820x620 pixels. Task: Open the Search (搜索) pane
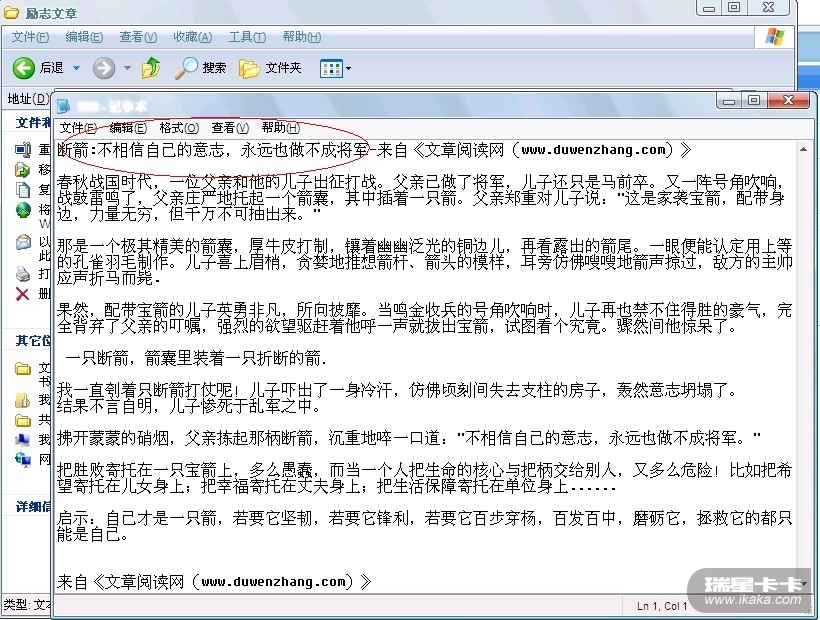(200, 68)
